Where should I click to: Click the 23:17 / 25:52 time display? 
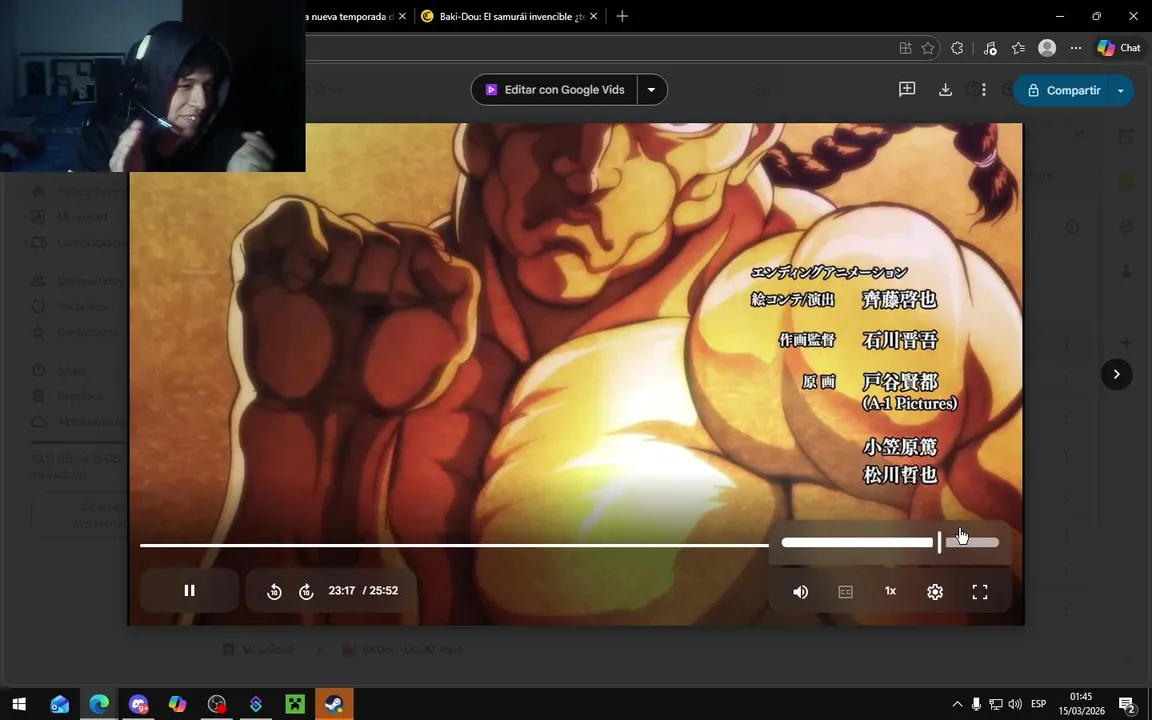pyautogui.click(x=363, y=591)
